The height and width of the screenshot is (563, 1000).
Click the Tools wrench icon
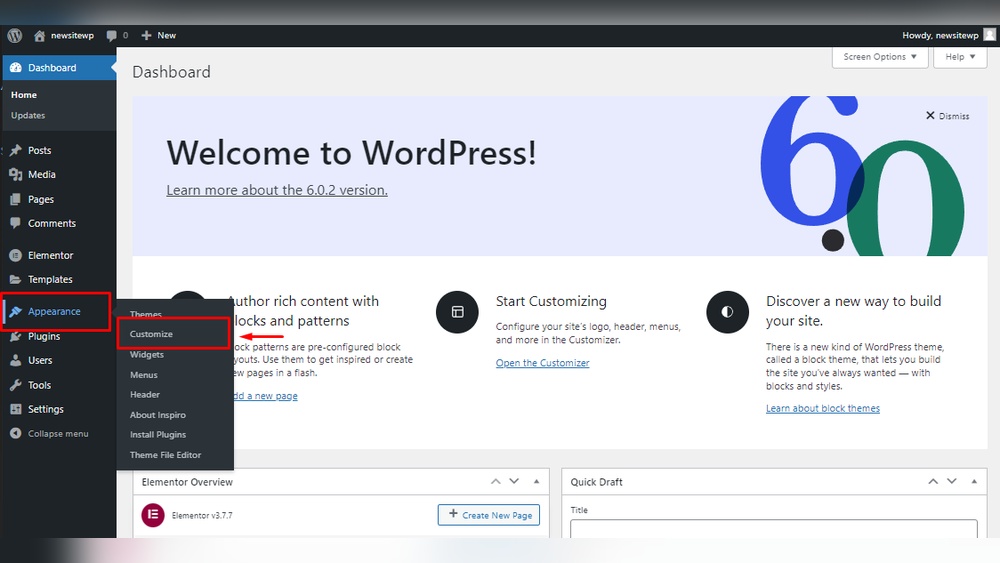click(15, 385)
